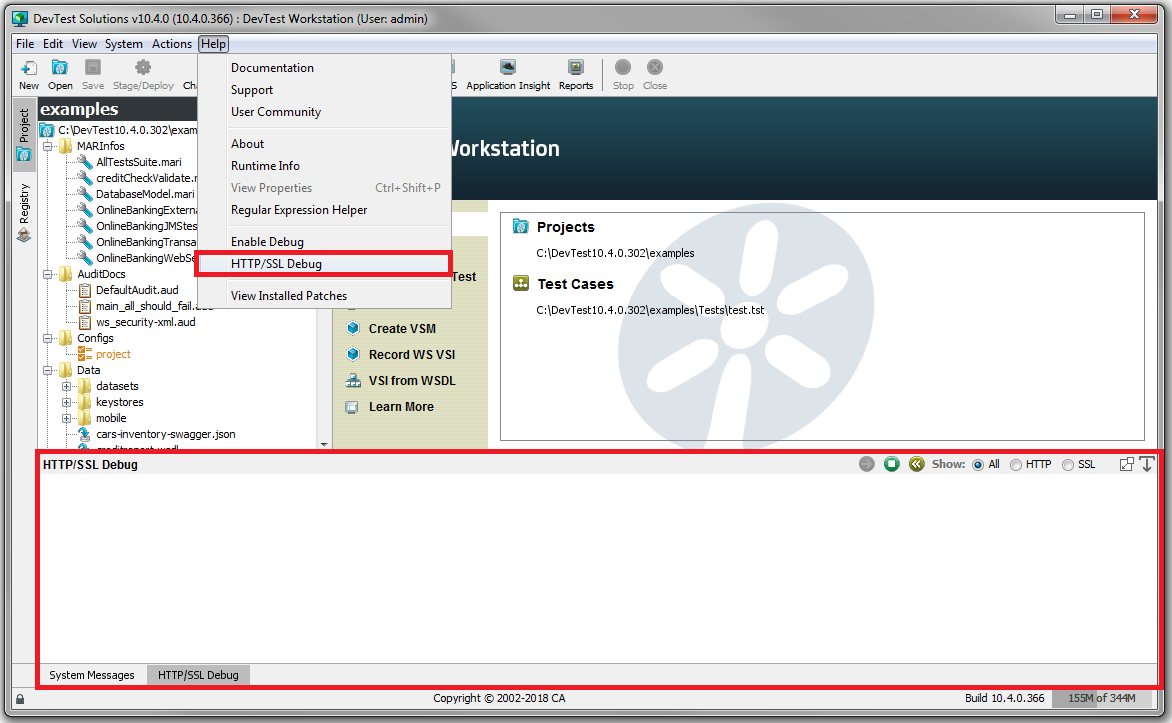Click the VSI from WSDL icon

[353, 381]
